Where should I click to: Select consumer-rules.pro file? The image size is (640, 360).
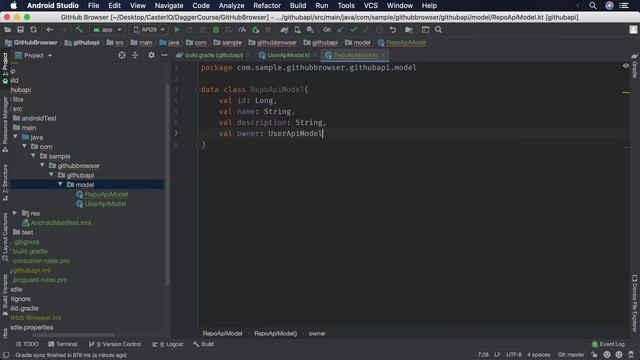pos(41,260)
